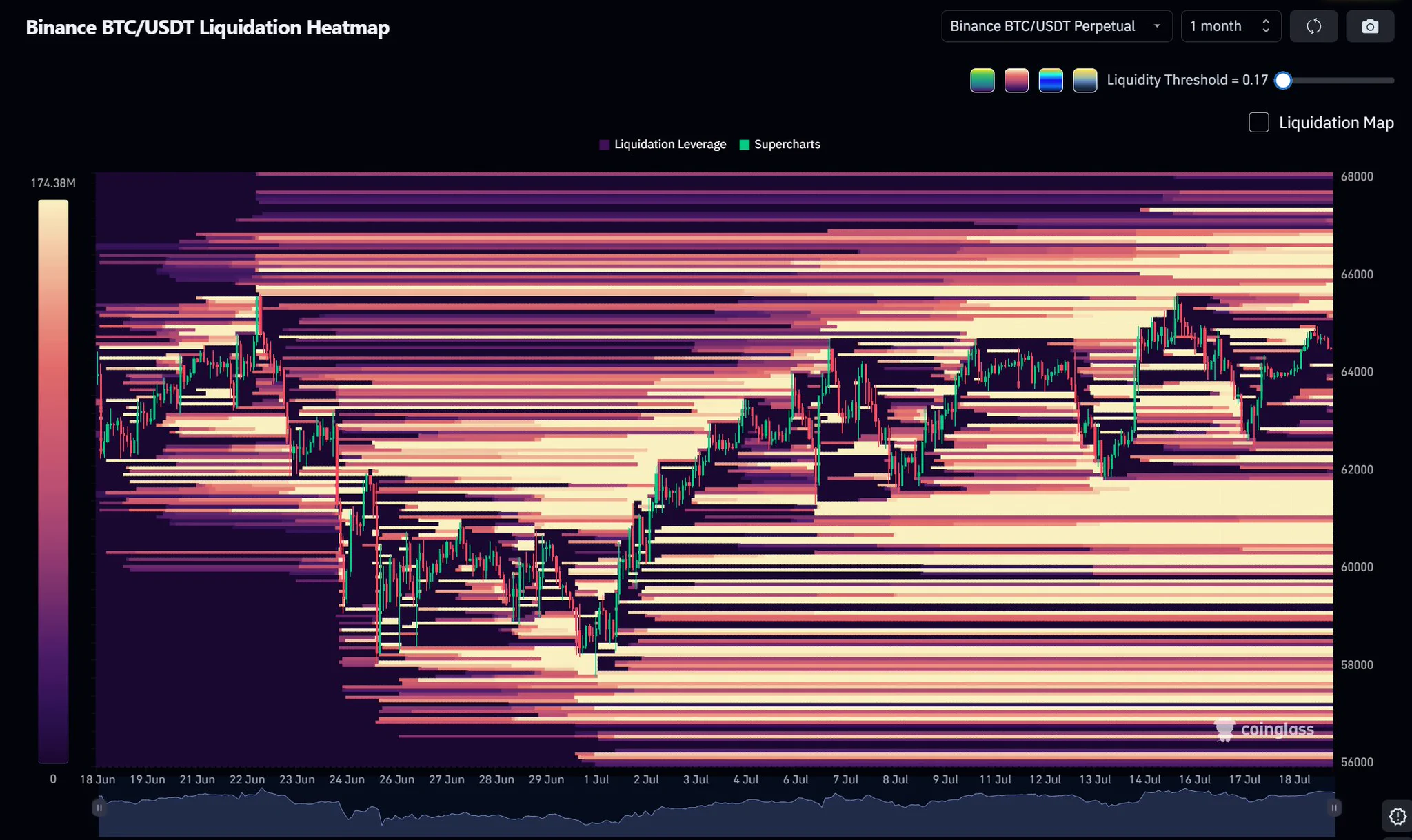Click the Liquidity Threshold = 0.17 label
This screenshot has height=840, width=1412.
click(1187, 80)
